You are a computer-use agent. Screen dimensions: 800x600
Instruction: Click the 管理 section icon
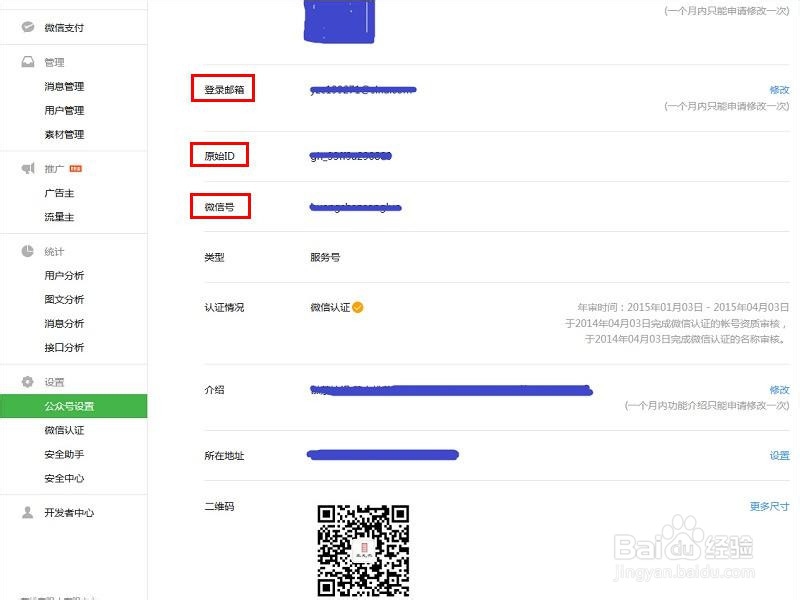(26, 61)
